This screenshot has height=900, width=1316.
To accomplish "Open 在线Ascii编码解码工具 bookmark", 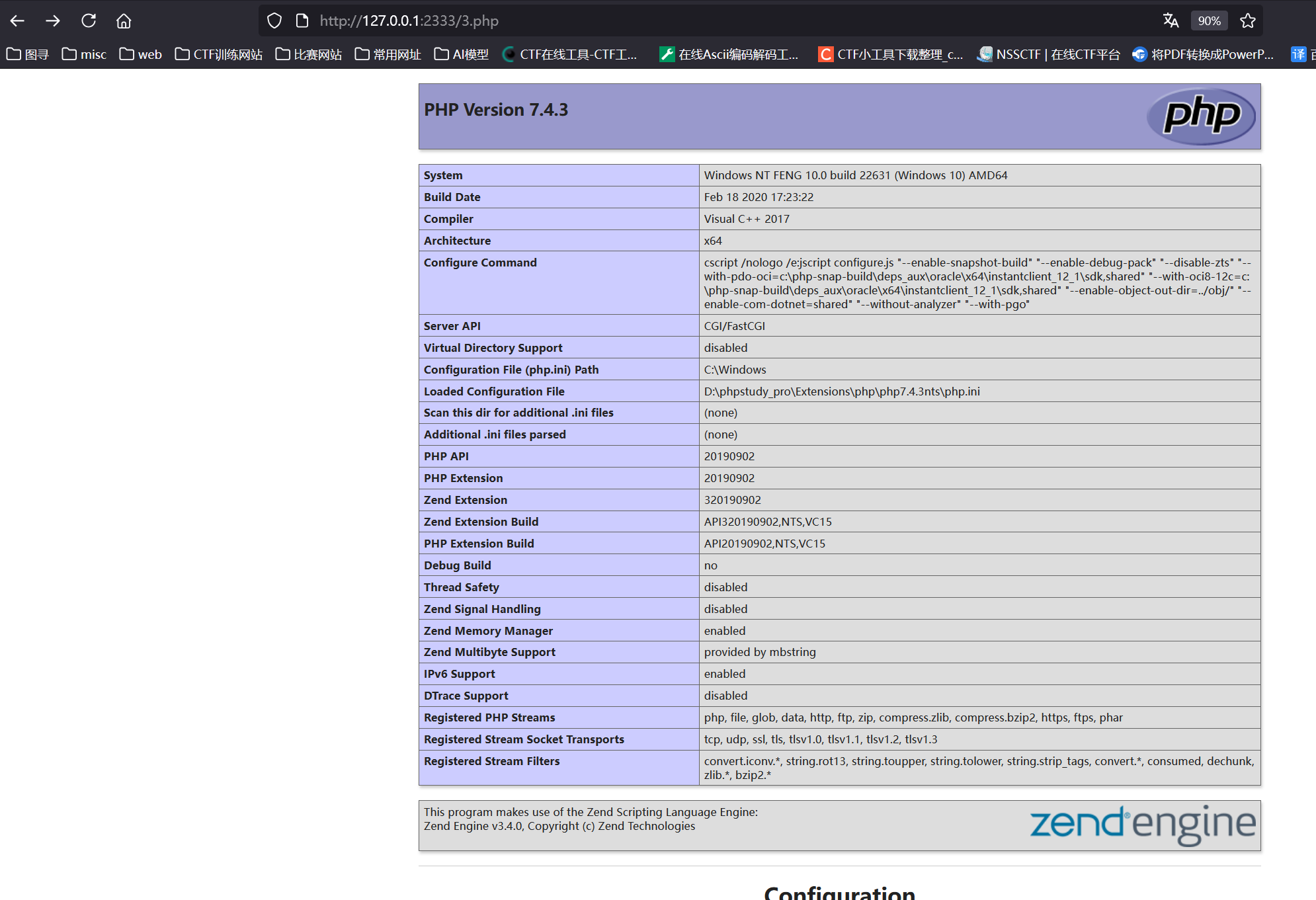I will tap(729, 54).
